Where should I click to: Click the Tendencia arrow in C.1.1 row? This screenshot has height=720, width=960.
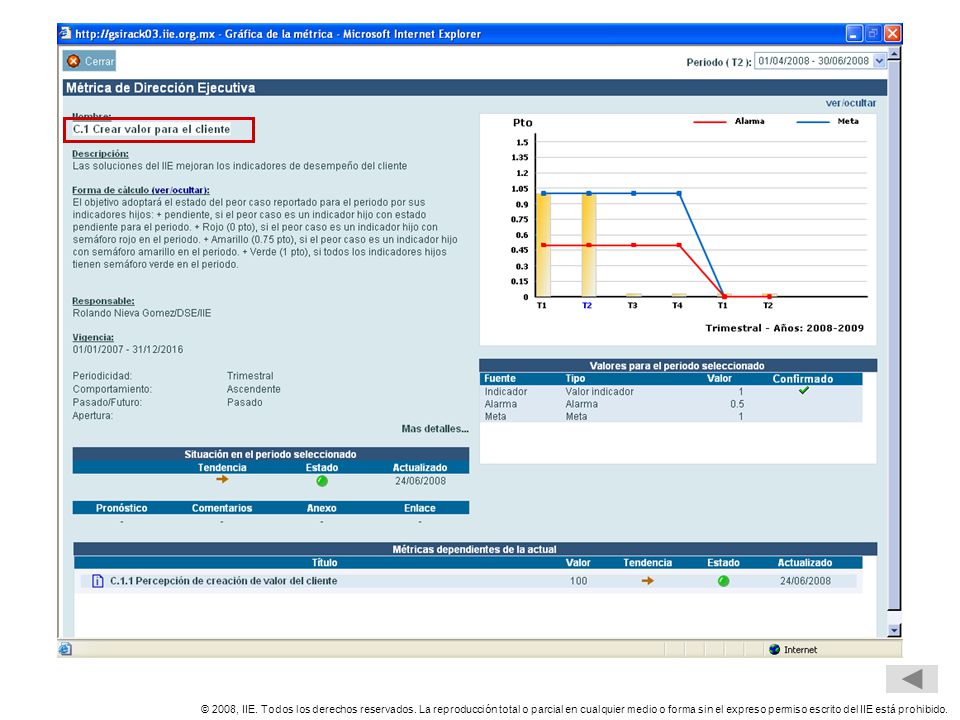[x=647, y=580]
